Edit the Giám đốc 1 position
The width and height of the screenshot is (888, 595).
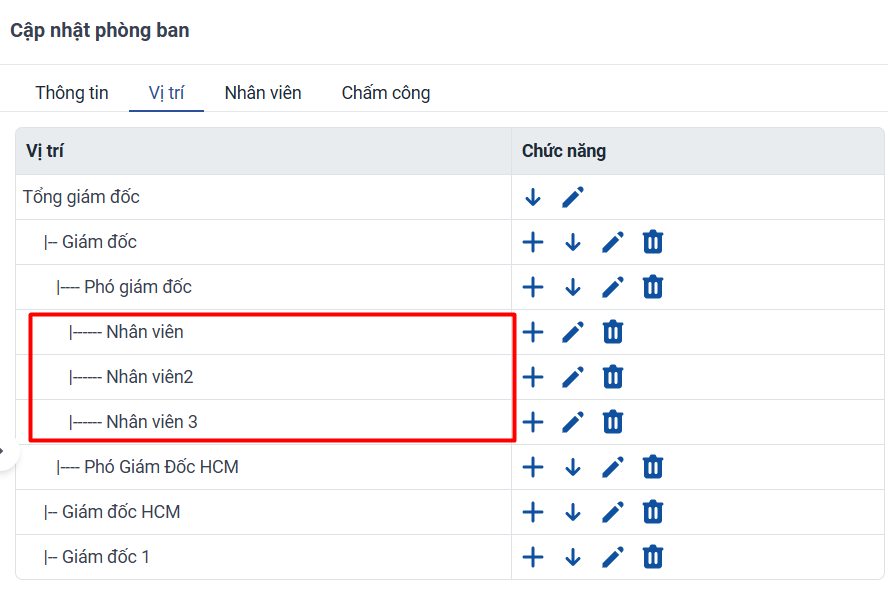pyautogui.click(x=613, y=557)
